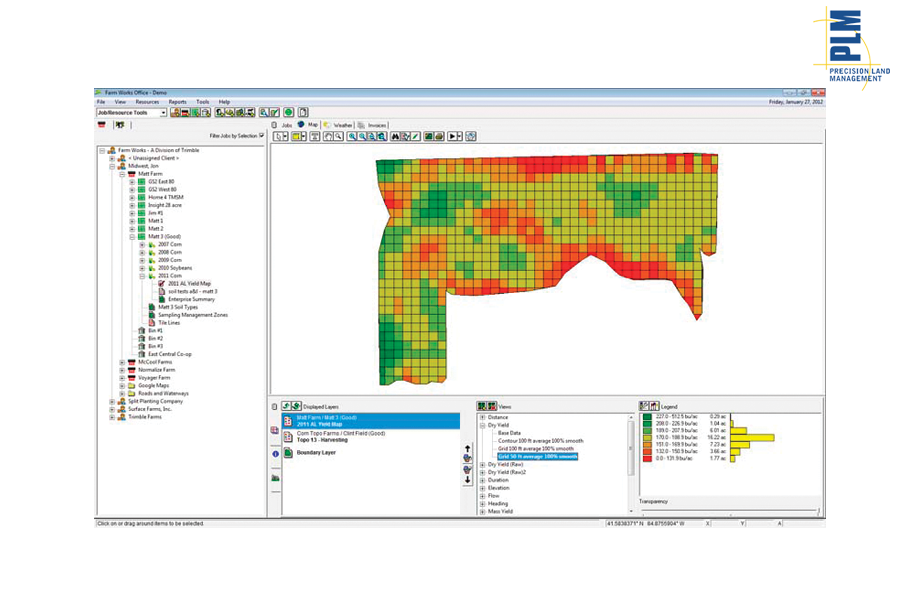Screen dimensions: 900x610
Task: Click the first icon in the Views panel header
Action: [x=482, y=406]
